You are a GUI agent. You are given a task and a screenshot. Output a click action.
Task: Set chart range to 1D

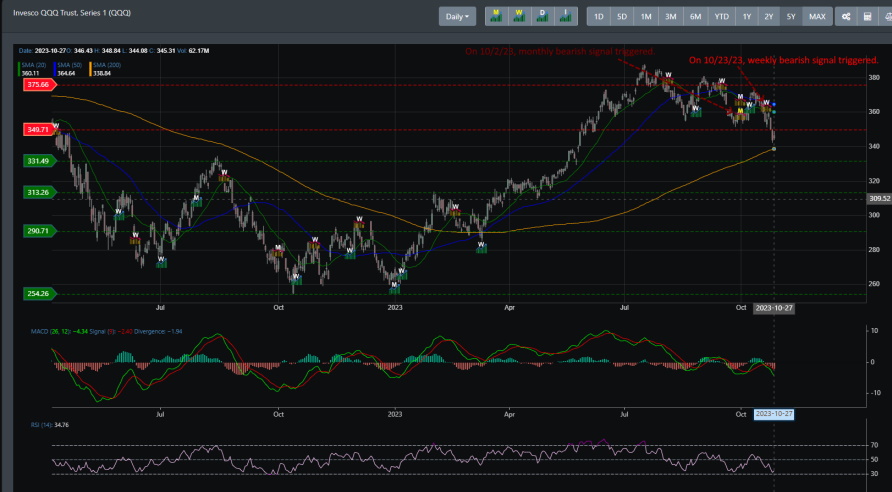[598, 16]
